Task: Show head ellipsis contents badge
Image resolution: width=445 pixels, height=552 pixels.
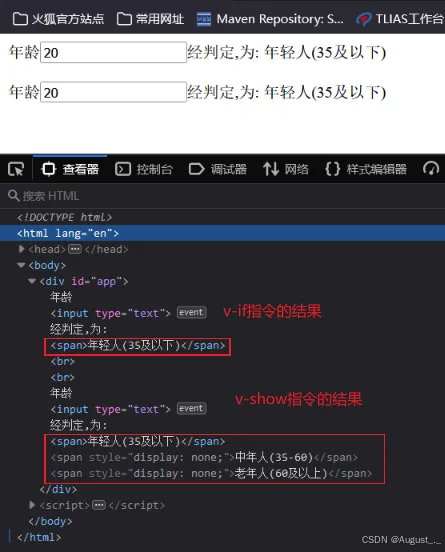Action: click(75, 250)
